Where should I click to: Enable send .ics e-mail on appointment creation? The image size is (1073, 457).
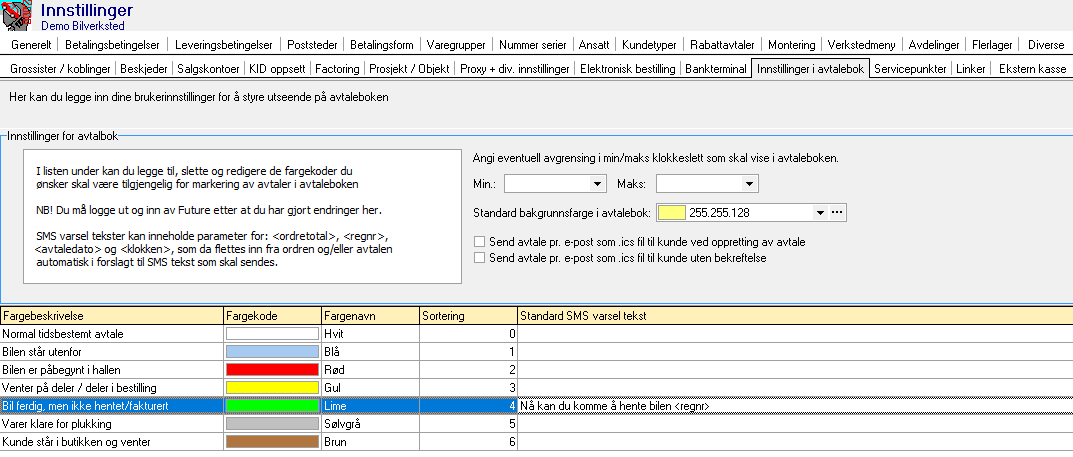478,242
